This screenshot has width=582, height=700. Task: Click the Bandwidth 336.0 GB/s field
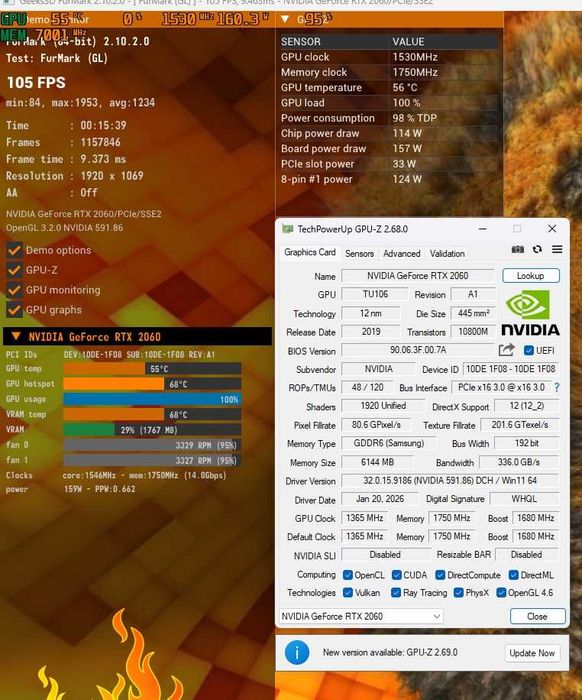point(519,462)
